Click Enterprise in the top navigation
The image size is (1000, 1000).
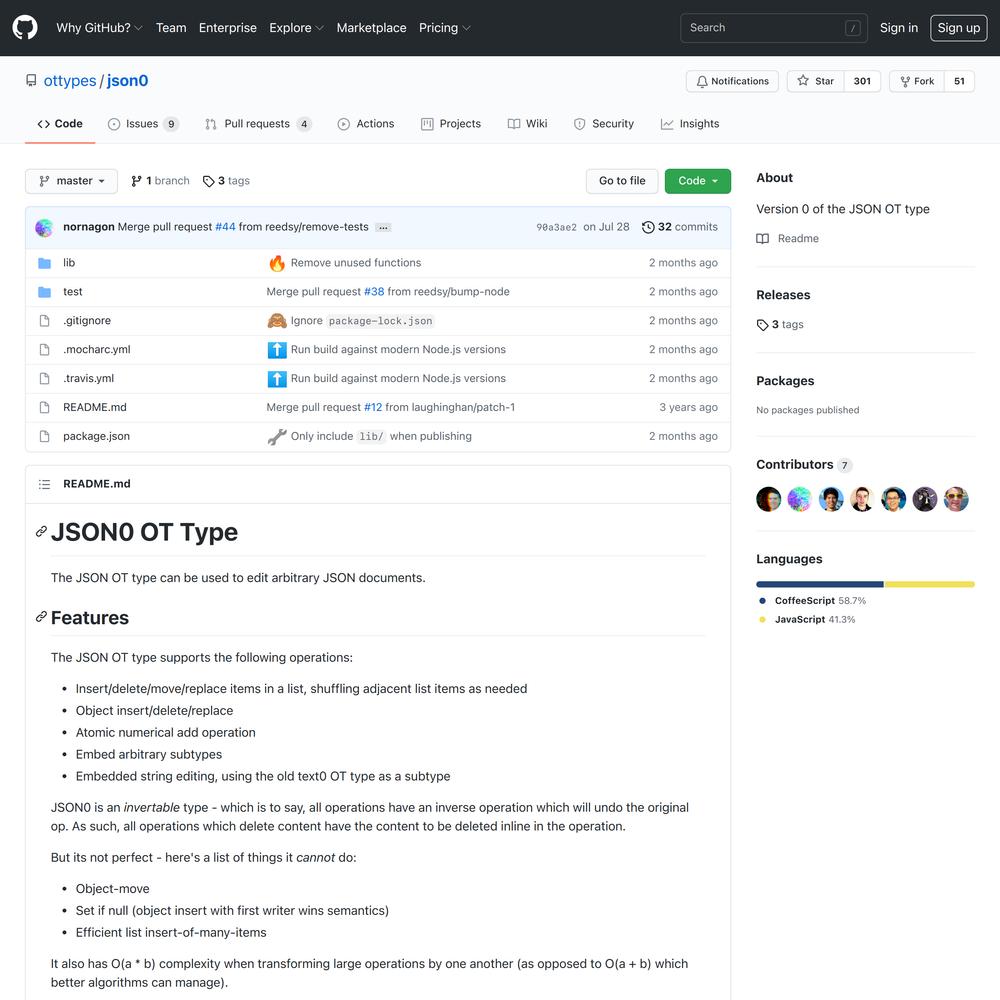pyautogui.click(x=228, y=27)
